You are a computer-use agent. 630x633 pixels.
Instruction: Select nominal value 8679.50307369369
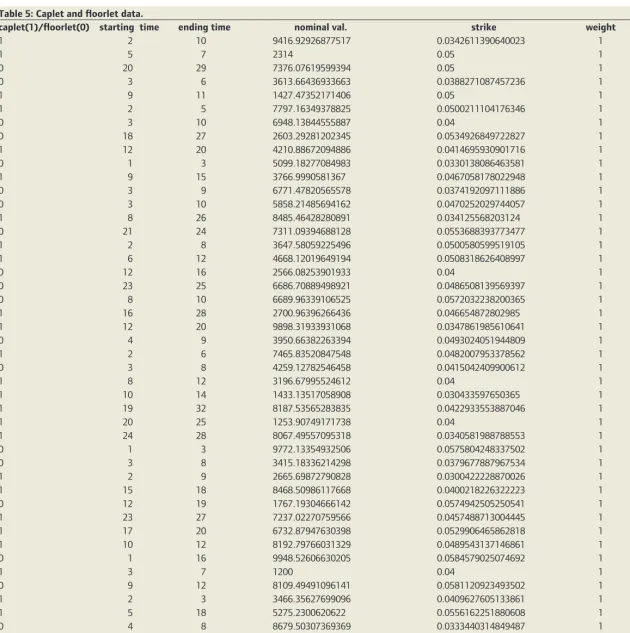(x=312, y=627)
